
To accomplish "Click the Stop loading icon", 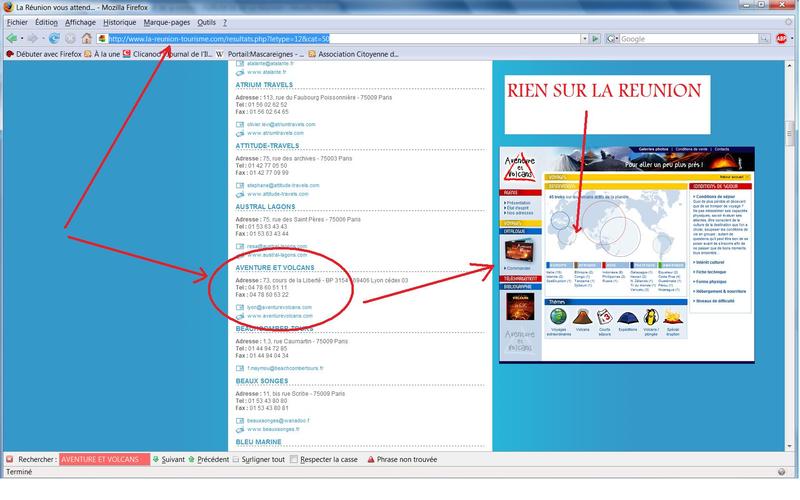I will click(68, 38).
